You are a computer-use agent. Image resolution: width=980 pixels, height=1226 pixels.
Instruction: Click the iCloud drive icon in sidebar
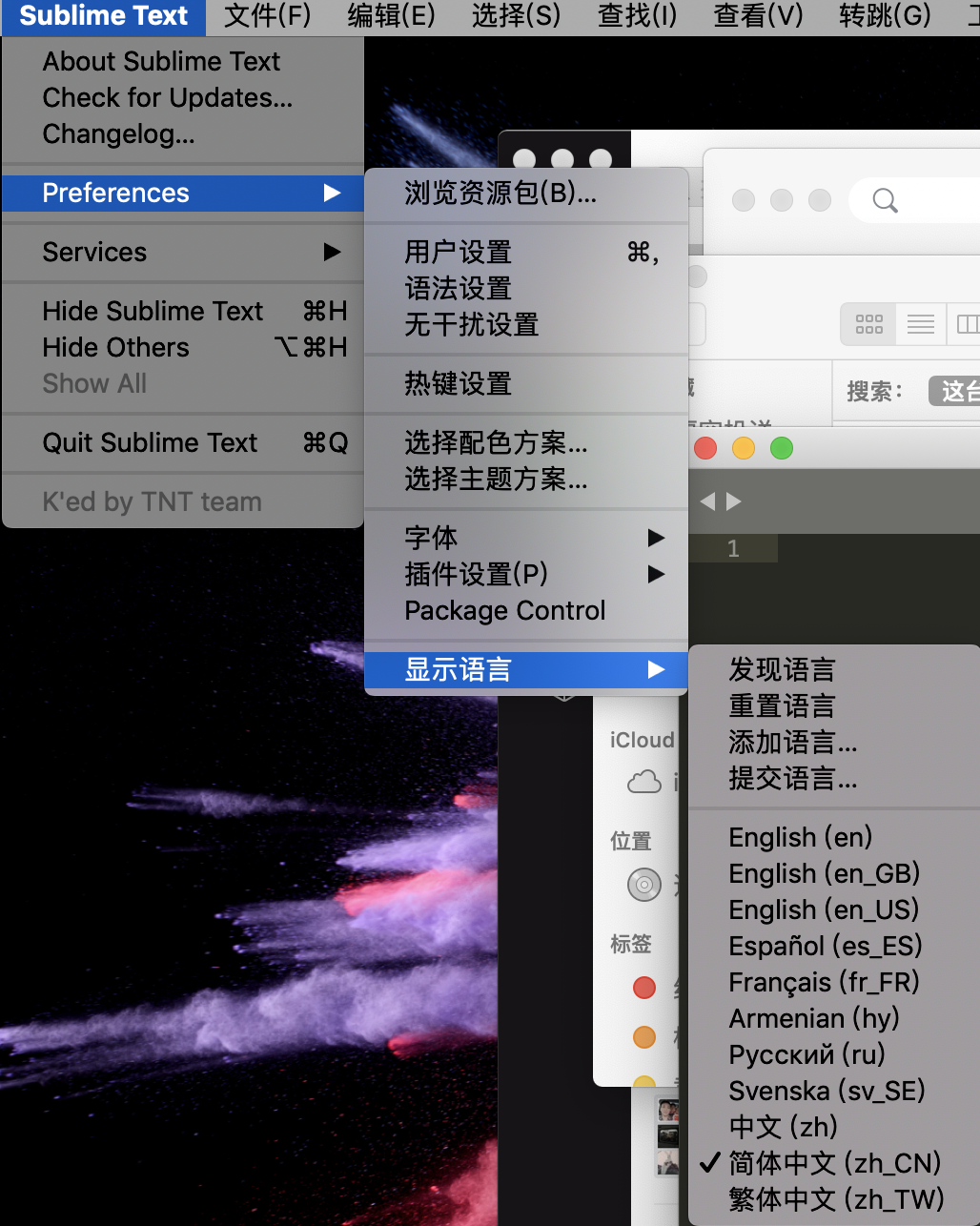pos(644,783)
